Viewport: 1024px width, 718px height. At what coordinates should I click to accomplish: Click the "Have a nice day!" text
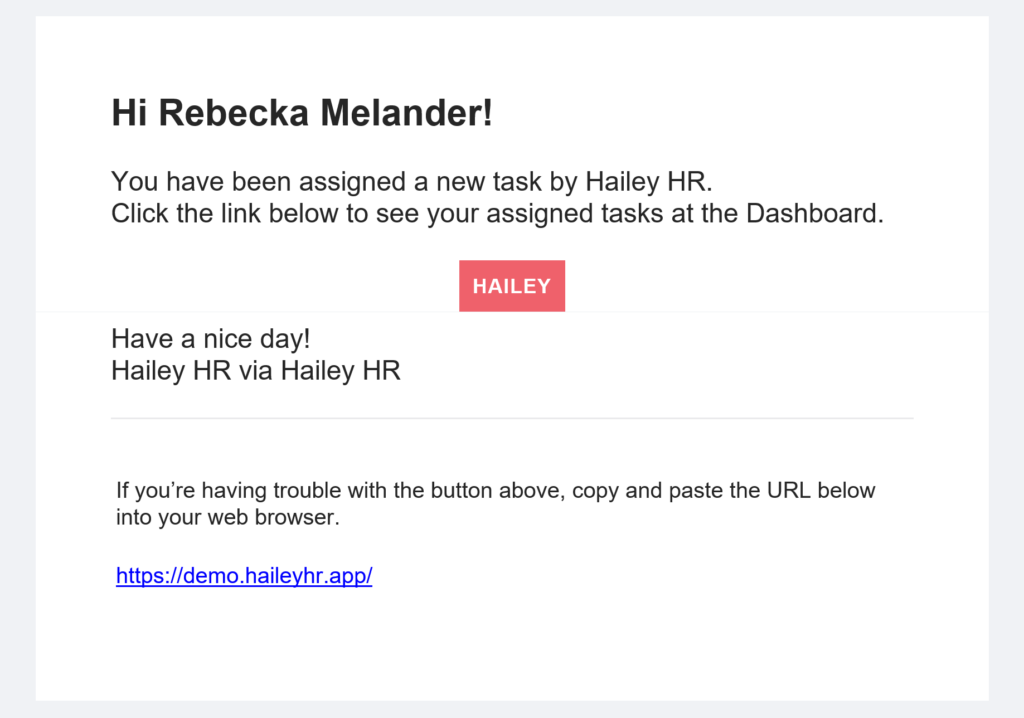pos(210,339)
